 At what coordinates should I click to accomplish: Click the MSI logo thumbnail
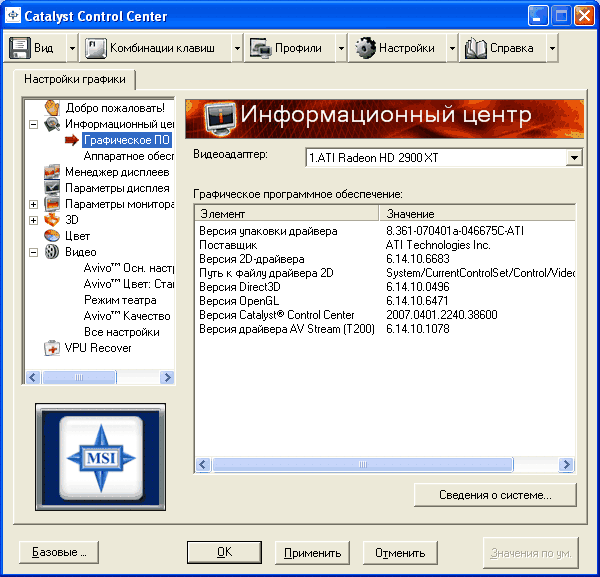[x=101, y=457]
